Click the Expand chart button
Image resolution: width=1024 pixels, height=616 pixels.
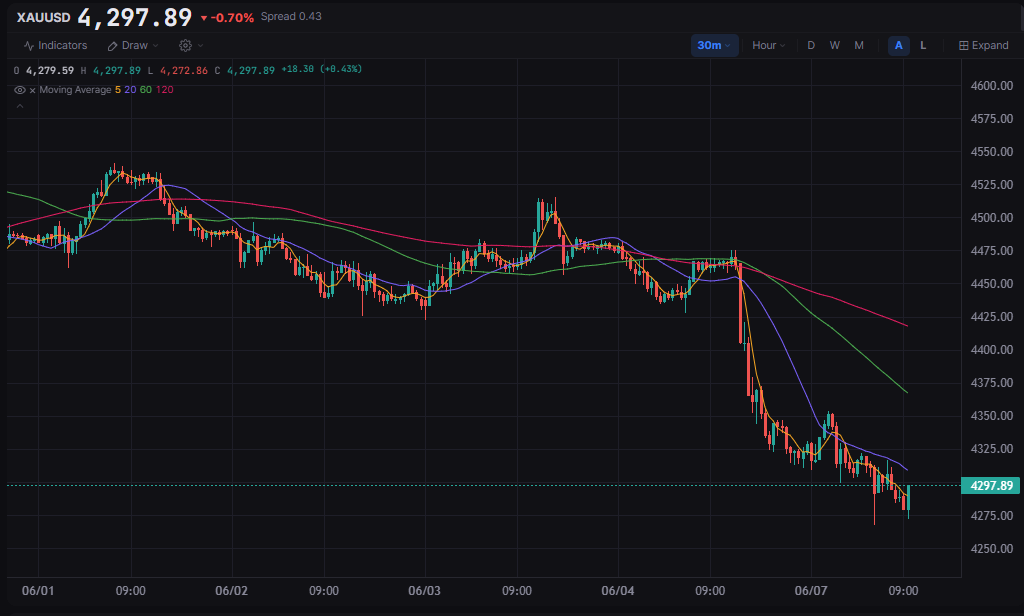point(984,46)
